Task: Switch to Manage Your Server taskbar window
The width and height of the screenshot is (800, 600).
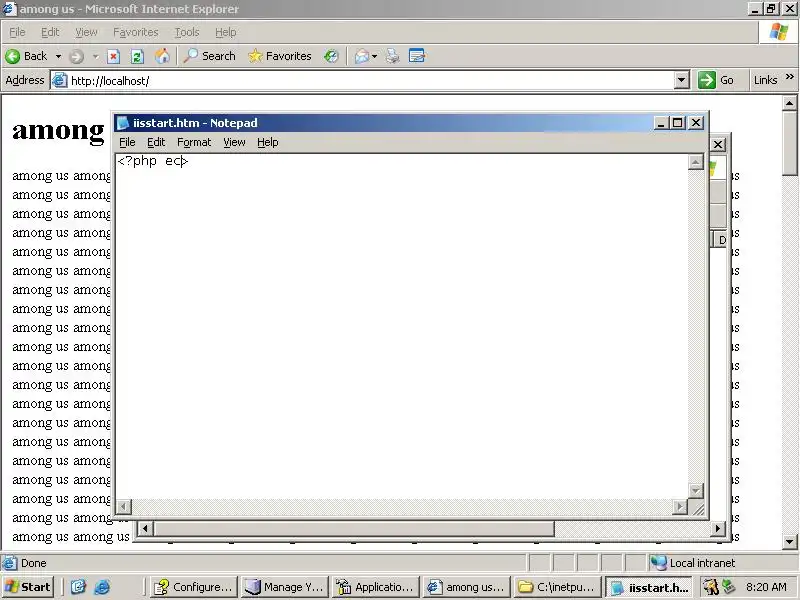Action: coord(284,587)
